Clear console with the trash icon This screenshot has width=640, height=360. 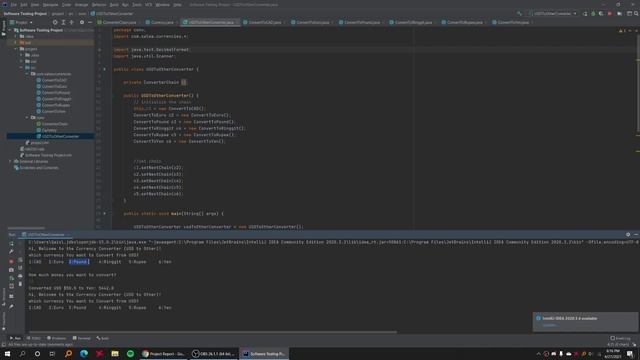point(20,284)
